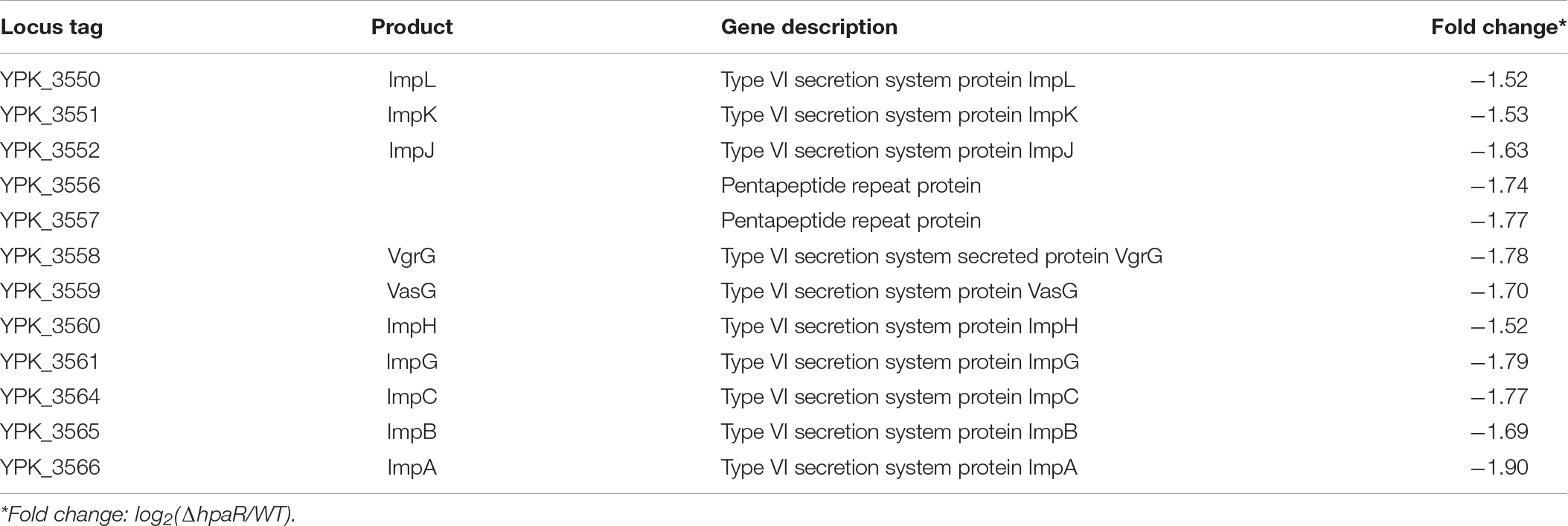Select locus tag YPK_3557
1568x526 pixels.
(50, 220)
